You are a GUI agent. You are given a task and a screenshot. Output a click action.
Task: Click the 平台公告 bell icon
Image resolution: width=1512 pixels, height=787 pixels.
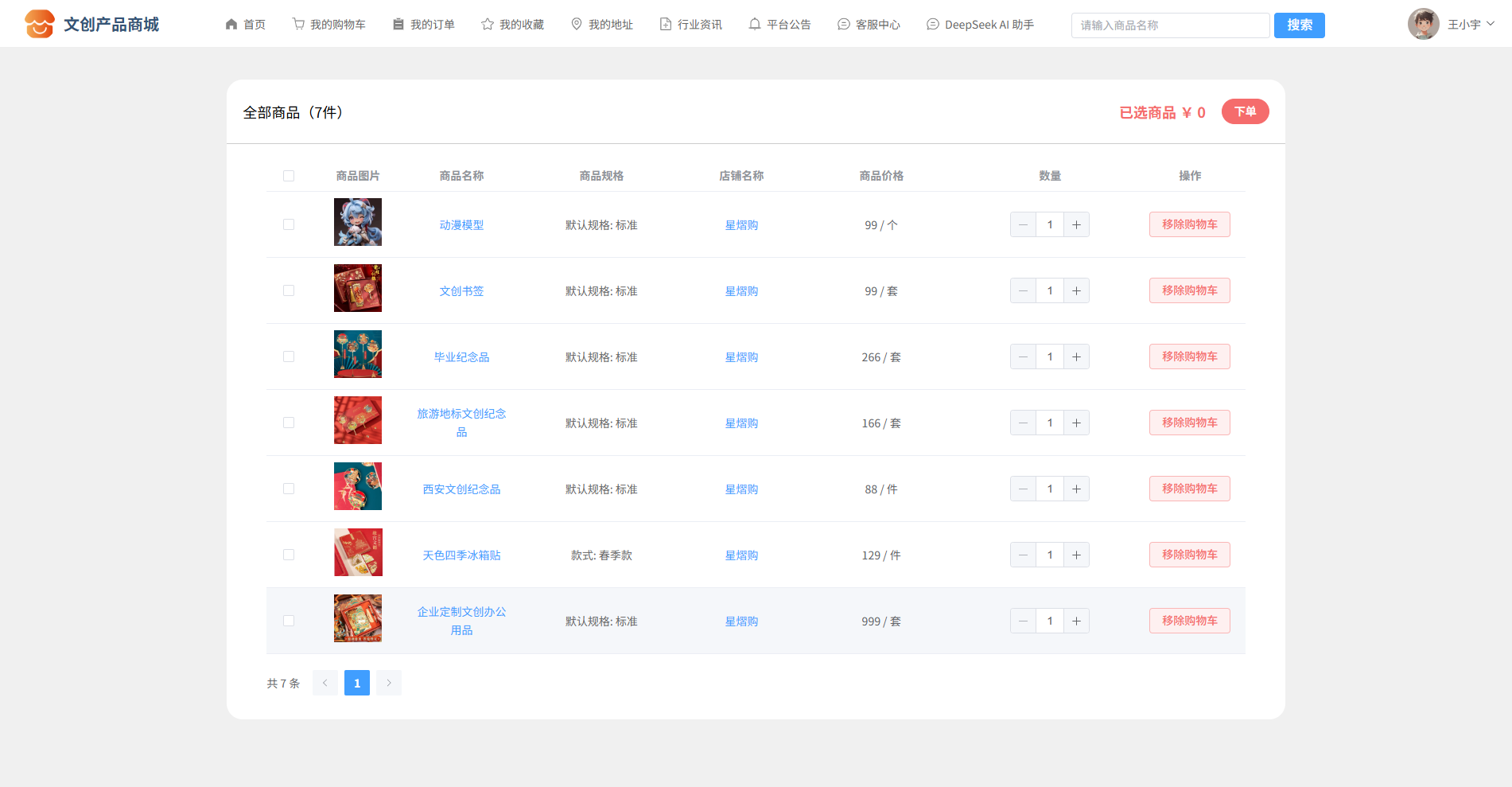tap(755, 25)
